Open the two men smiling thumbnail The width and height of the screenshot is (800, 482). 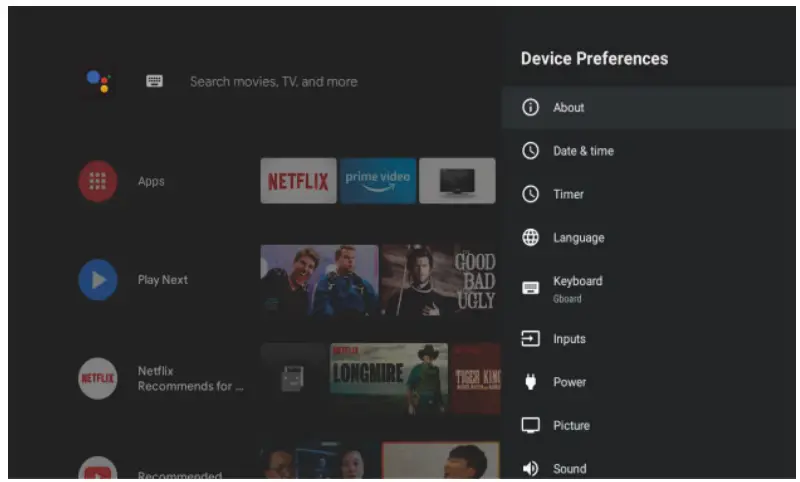click(320, 280)
